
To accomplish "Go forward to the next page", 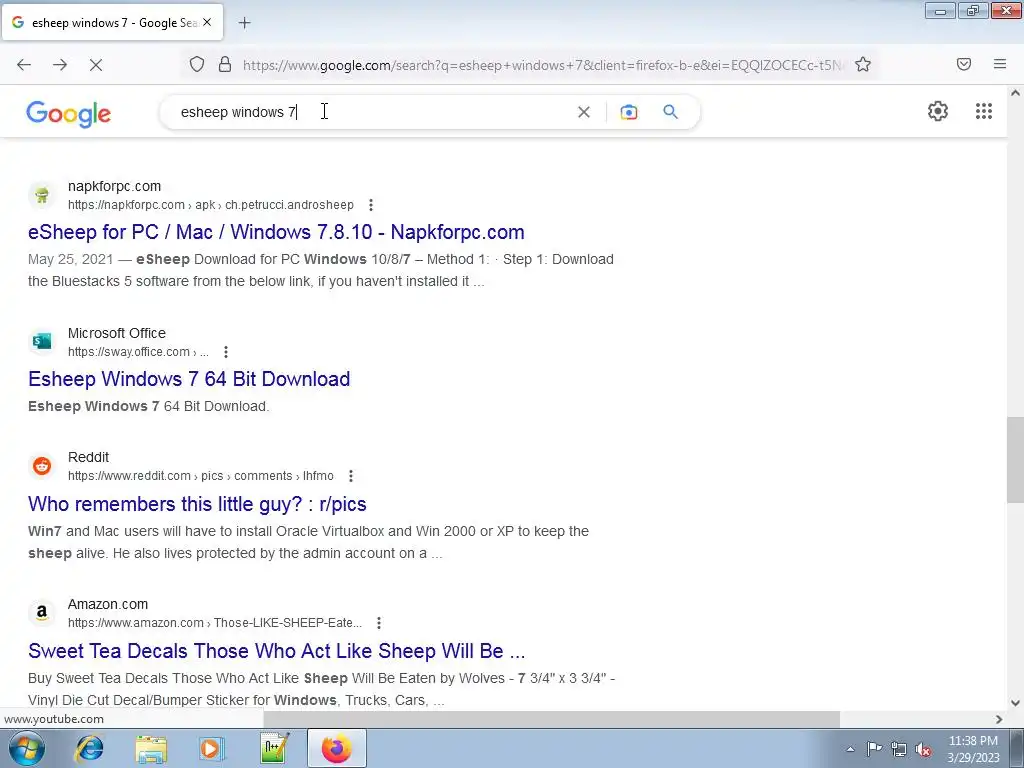I will (60, 65).
